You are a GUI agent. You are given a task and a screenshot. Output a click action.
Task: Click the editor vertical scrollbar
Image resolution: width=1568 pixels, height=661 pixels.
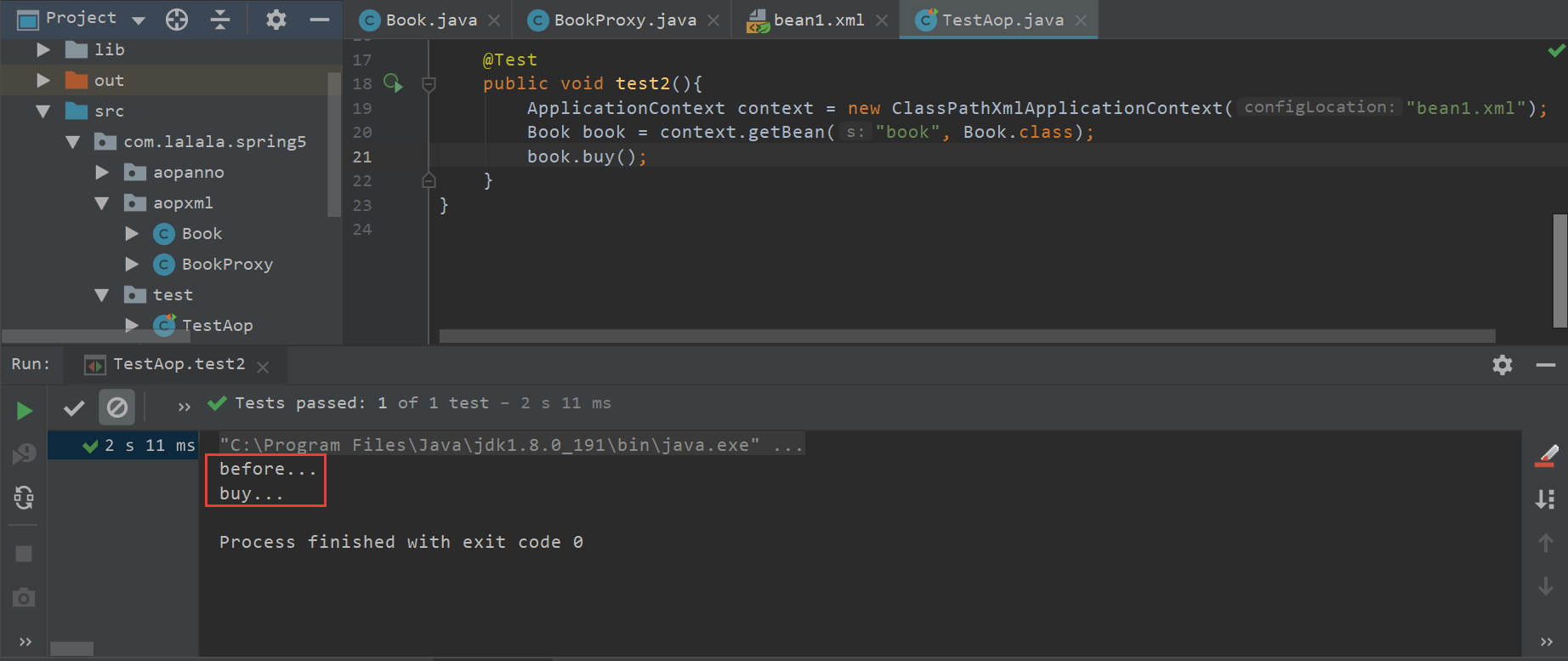pos(1559,271)
